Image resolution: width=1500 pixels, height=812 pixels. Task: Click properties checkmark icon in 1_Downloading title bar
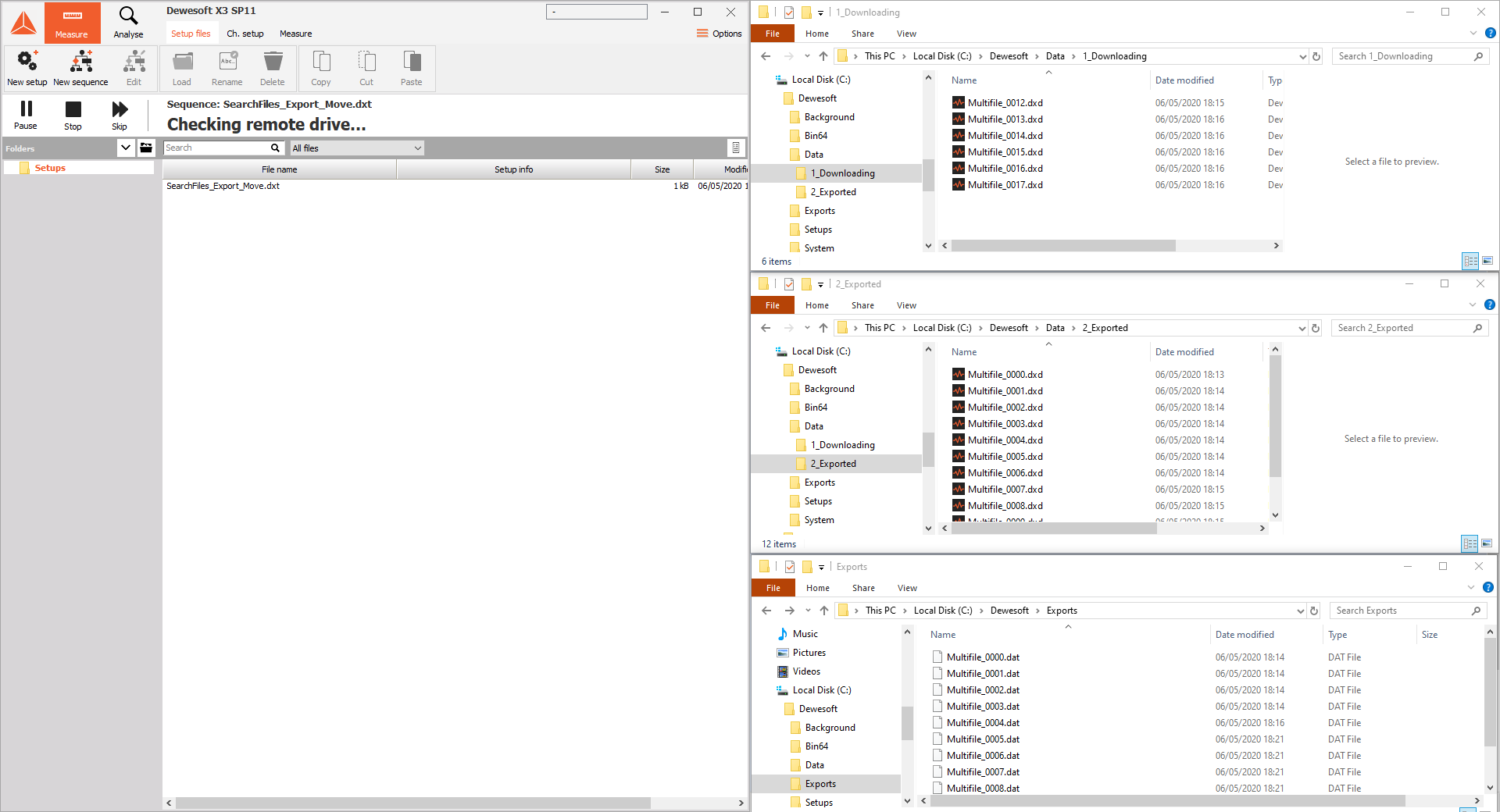tap(789, 12)
